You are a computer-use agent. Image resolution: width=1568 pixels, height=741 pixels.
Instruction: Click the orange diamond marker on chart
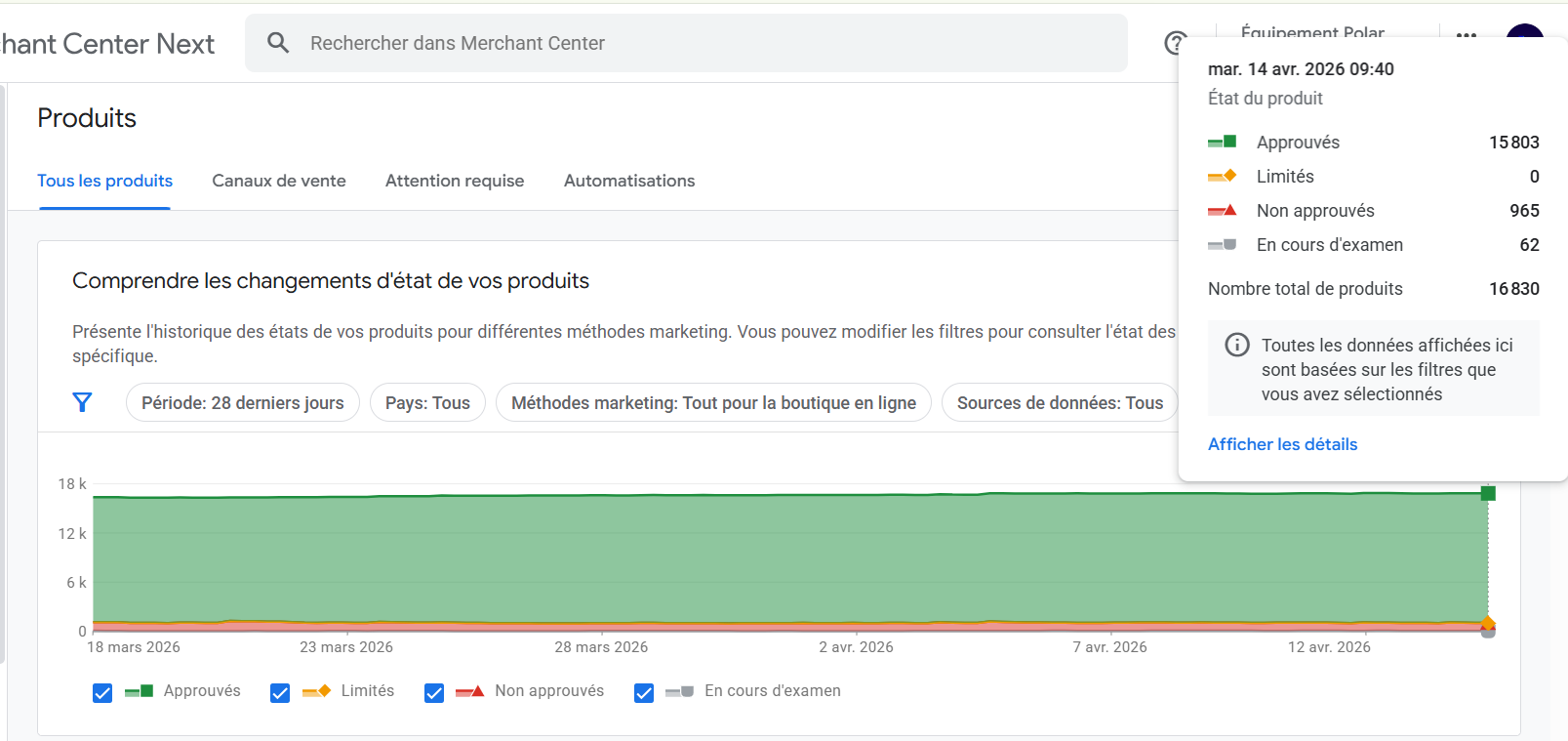(x=1487, y=623)
